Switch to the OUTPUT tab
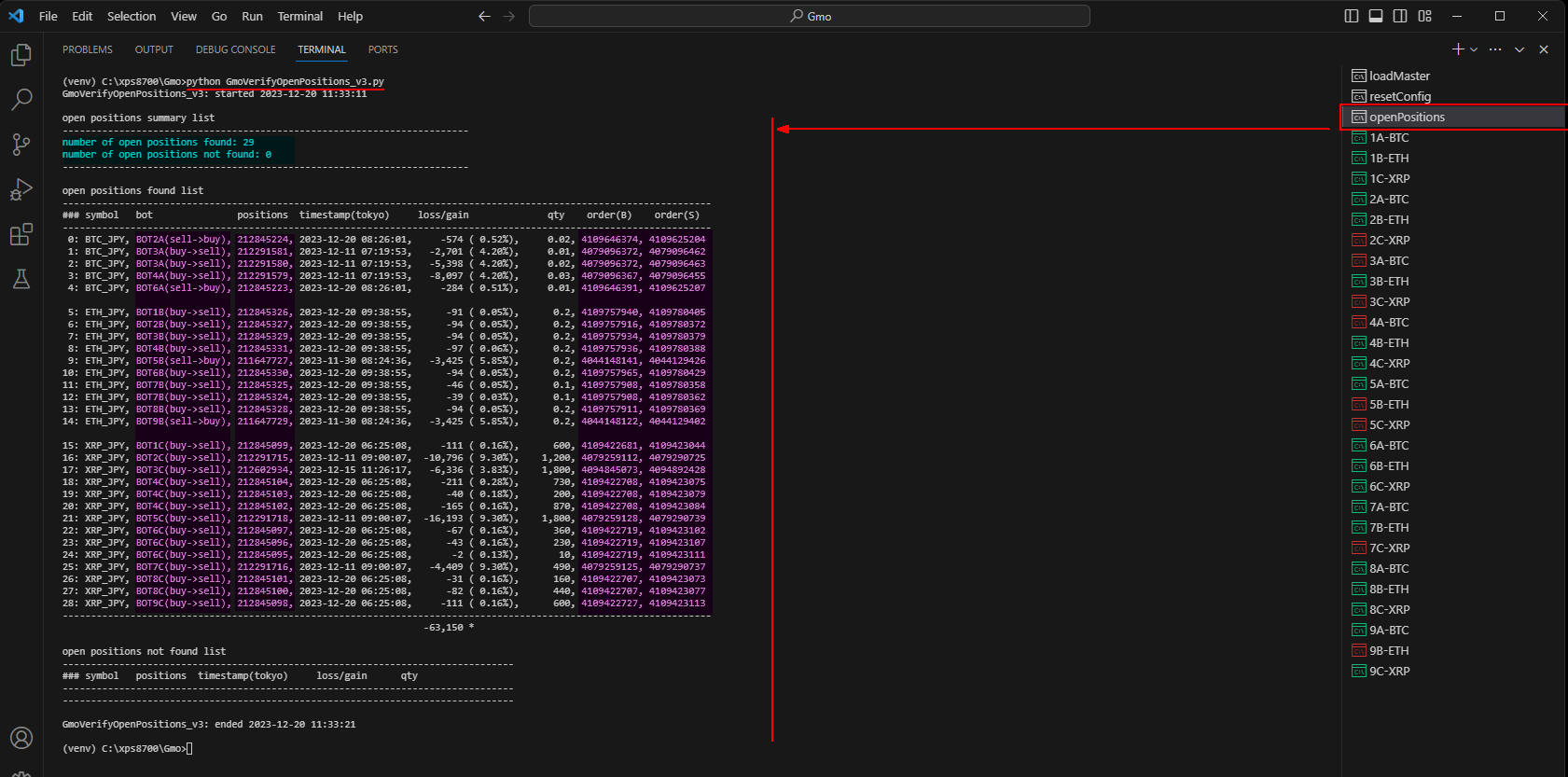The image size is (1568, 777). (x=154, y=49)
